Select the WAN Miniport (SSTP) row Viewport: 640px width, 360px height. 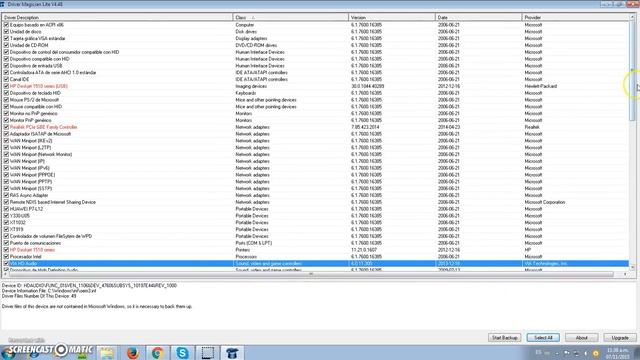click(x=316, y=189)
